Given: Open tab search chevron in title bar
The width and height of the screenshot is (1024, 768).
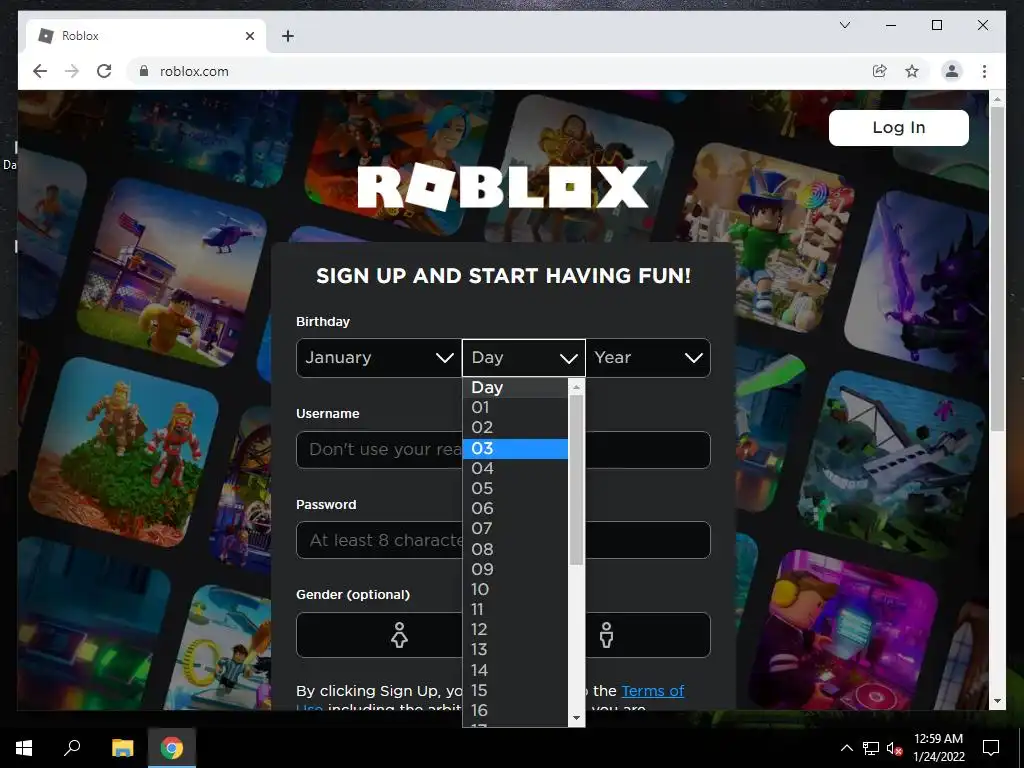Looking at the screenshot, I should click(x=844, y=25).
